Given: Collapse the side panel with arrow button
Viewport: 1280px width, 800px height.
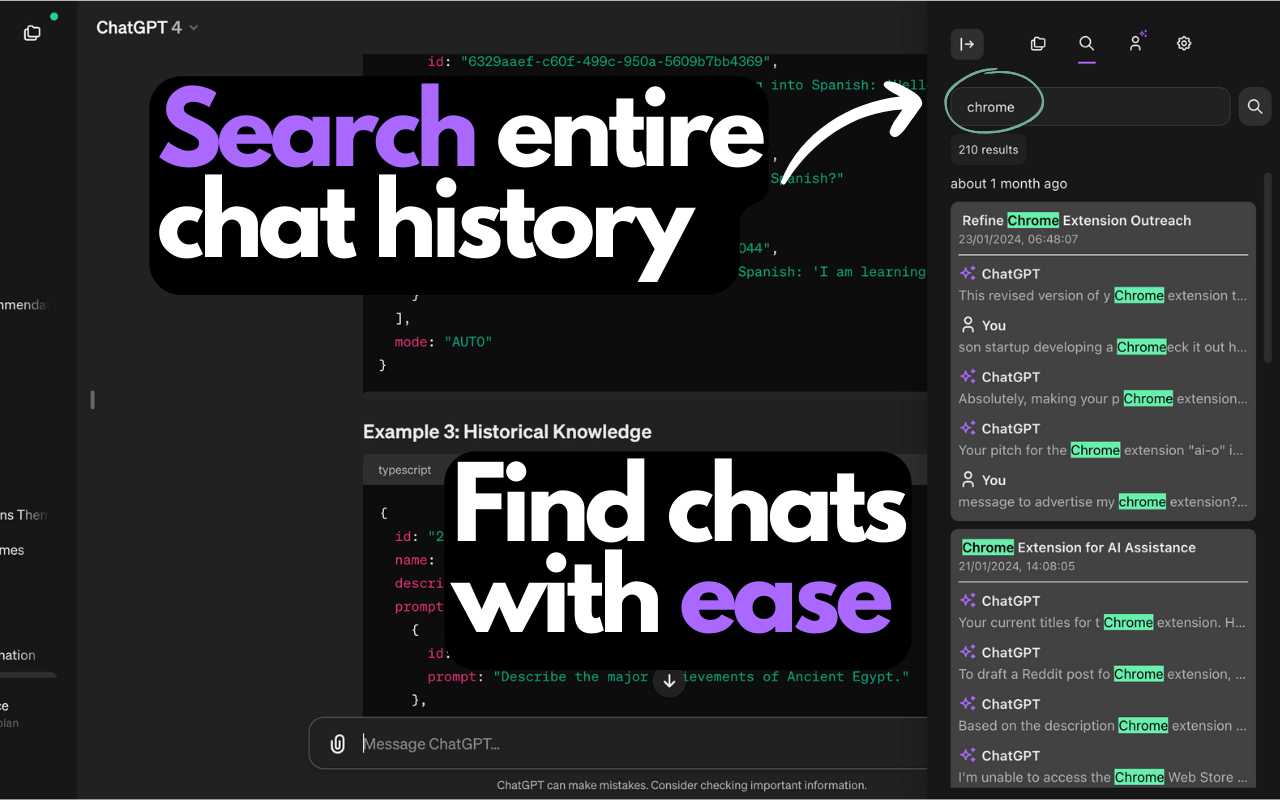Looking at the screenshot, I should coord(967,44).
